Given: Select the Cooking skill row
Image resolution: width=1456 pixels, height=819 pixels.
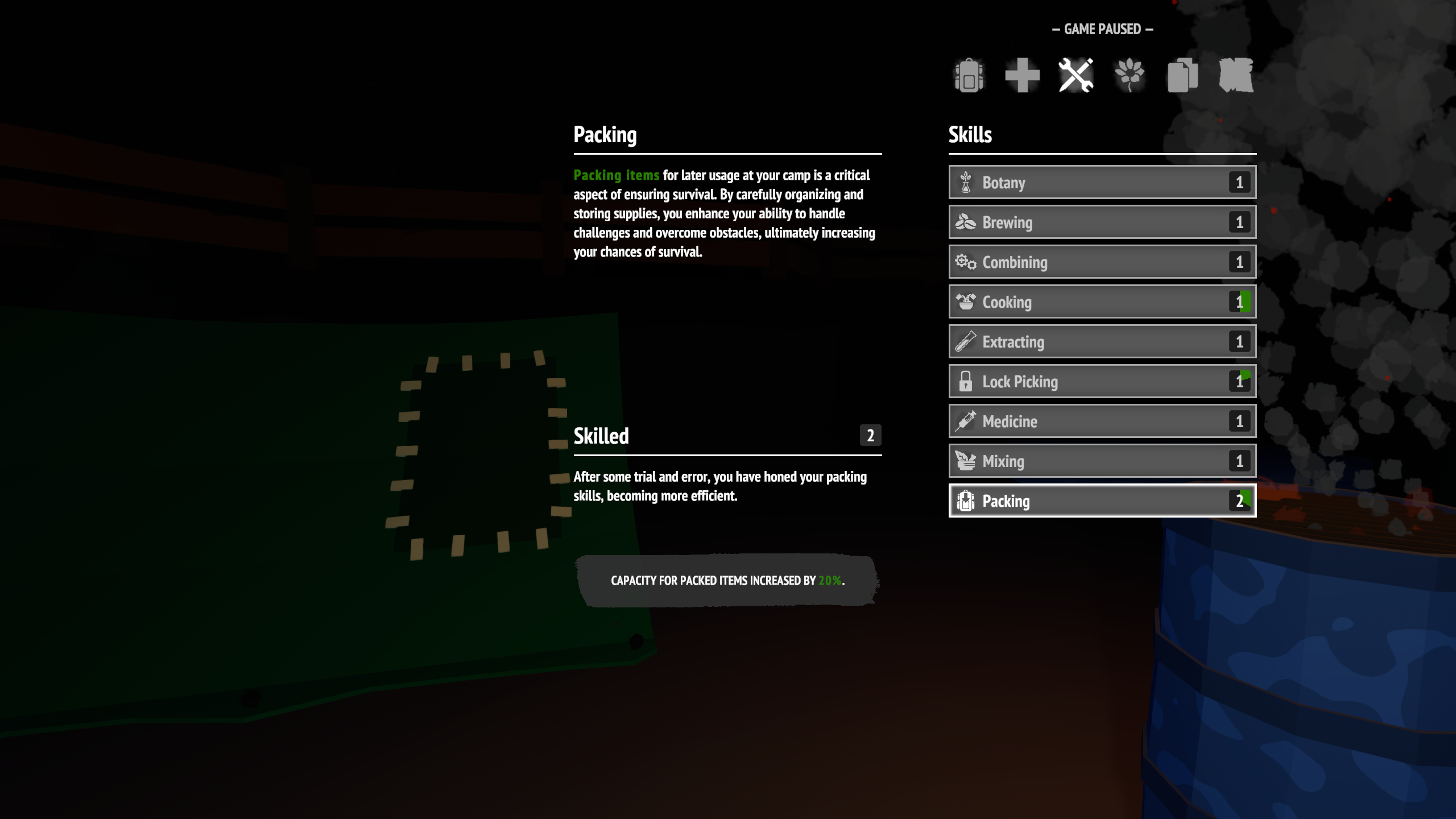Looking at the screenshot, I should pos(1102,301).
